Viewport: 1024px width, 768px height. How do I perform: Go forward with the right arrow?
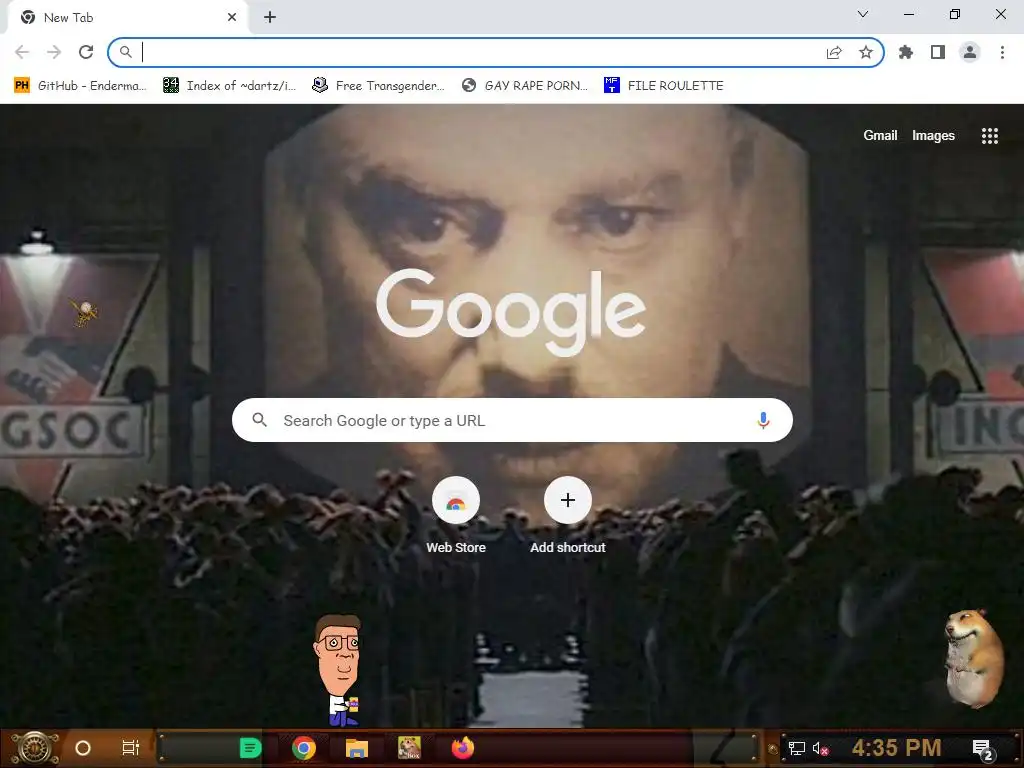coord(54,52)
